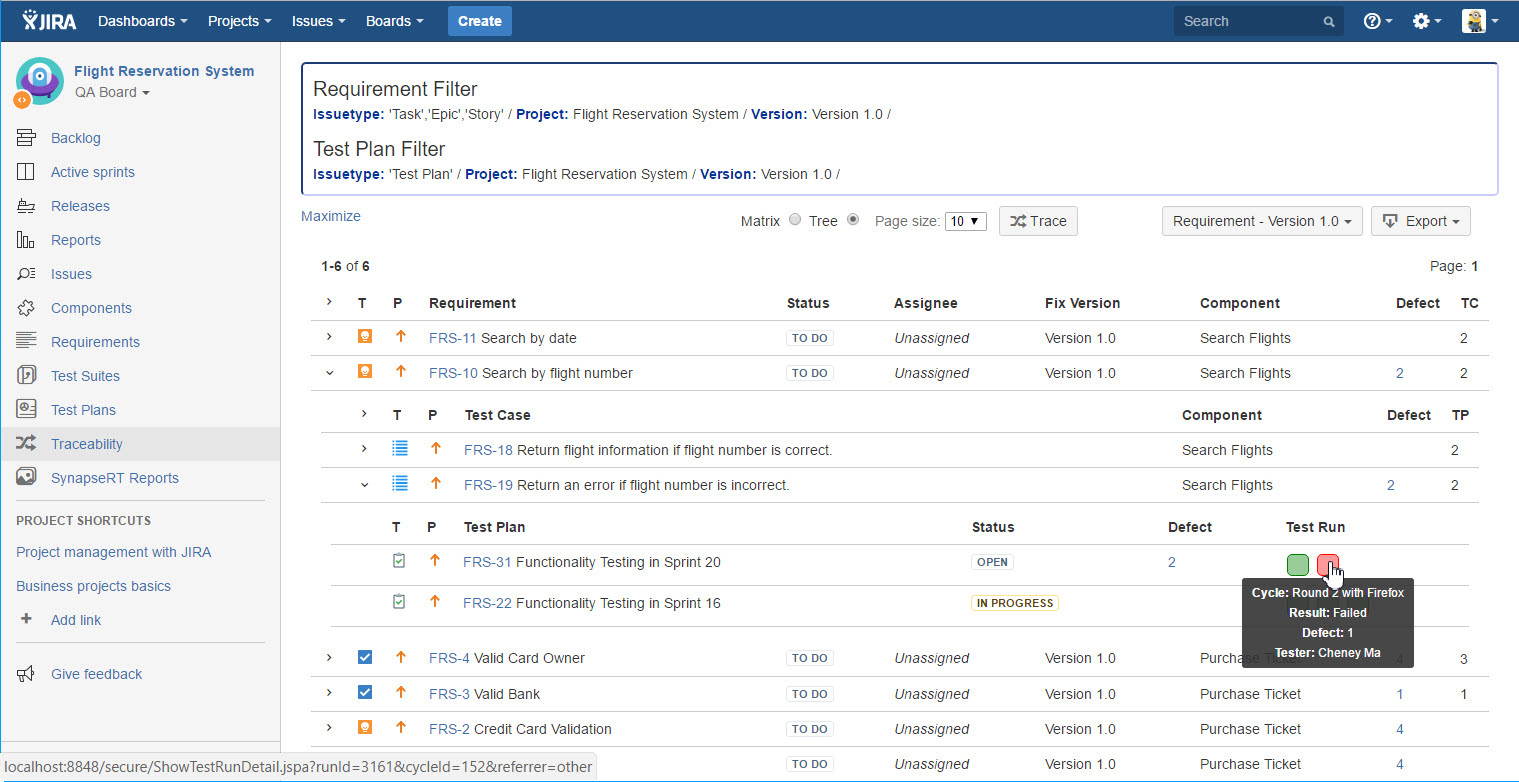Click the Test Suites icon

pos(26,376)
